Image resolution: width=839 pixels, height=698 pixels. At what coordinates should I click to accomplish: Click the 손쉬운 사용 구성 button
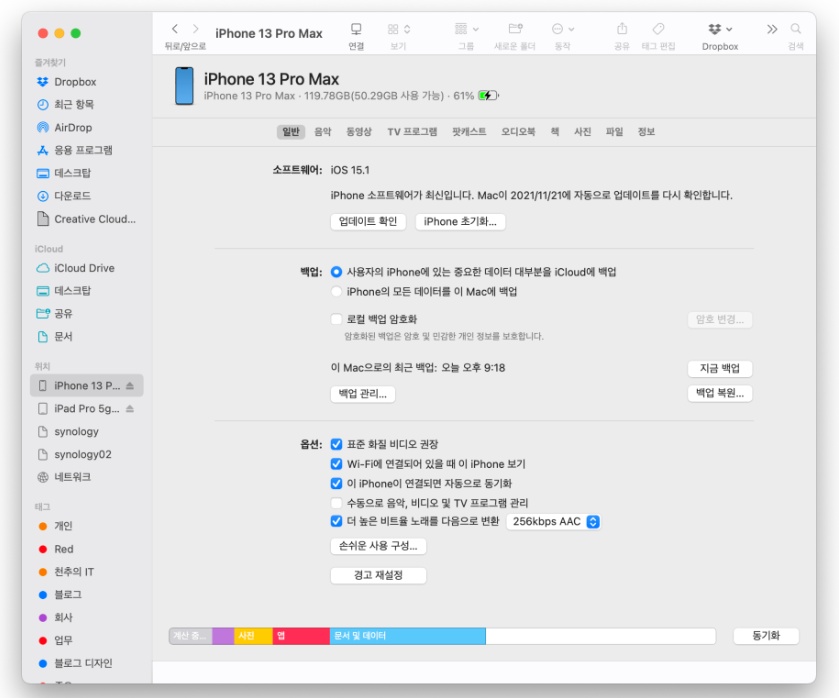point(378,546)
